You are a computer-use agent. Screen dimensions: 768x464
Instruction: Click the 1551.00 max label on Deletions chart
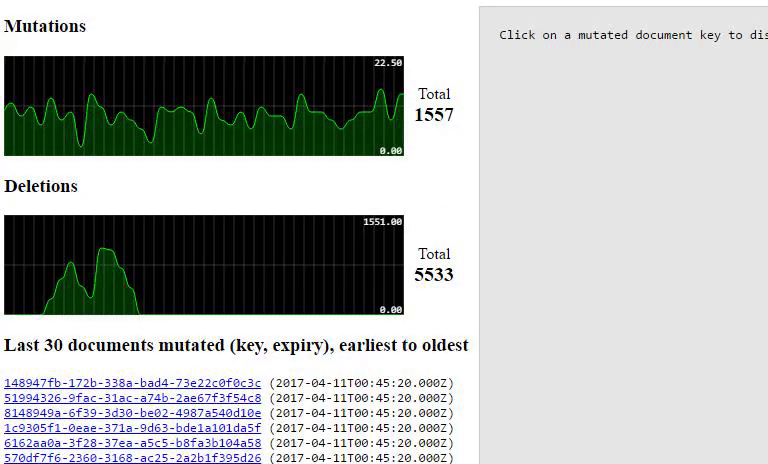pos(383,222)
